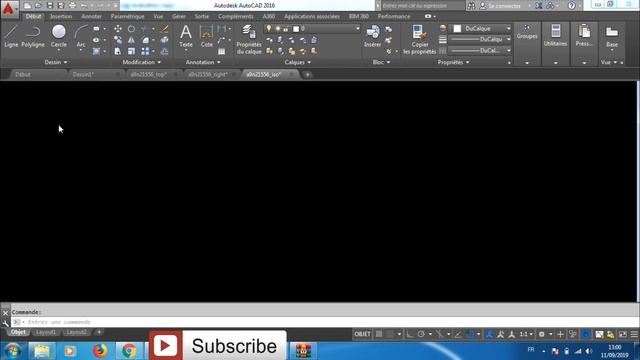Viewport: 640px width, 360px height.
Task: Open the Base view panel
Action: [612, 37]
